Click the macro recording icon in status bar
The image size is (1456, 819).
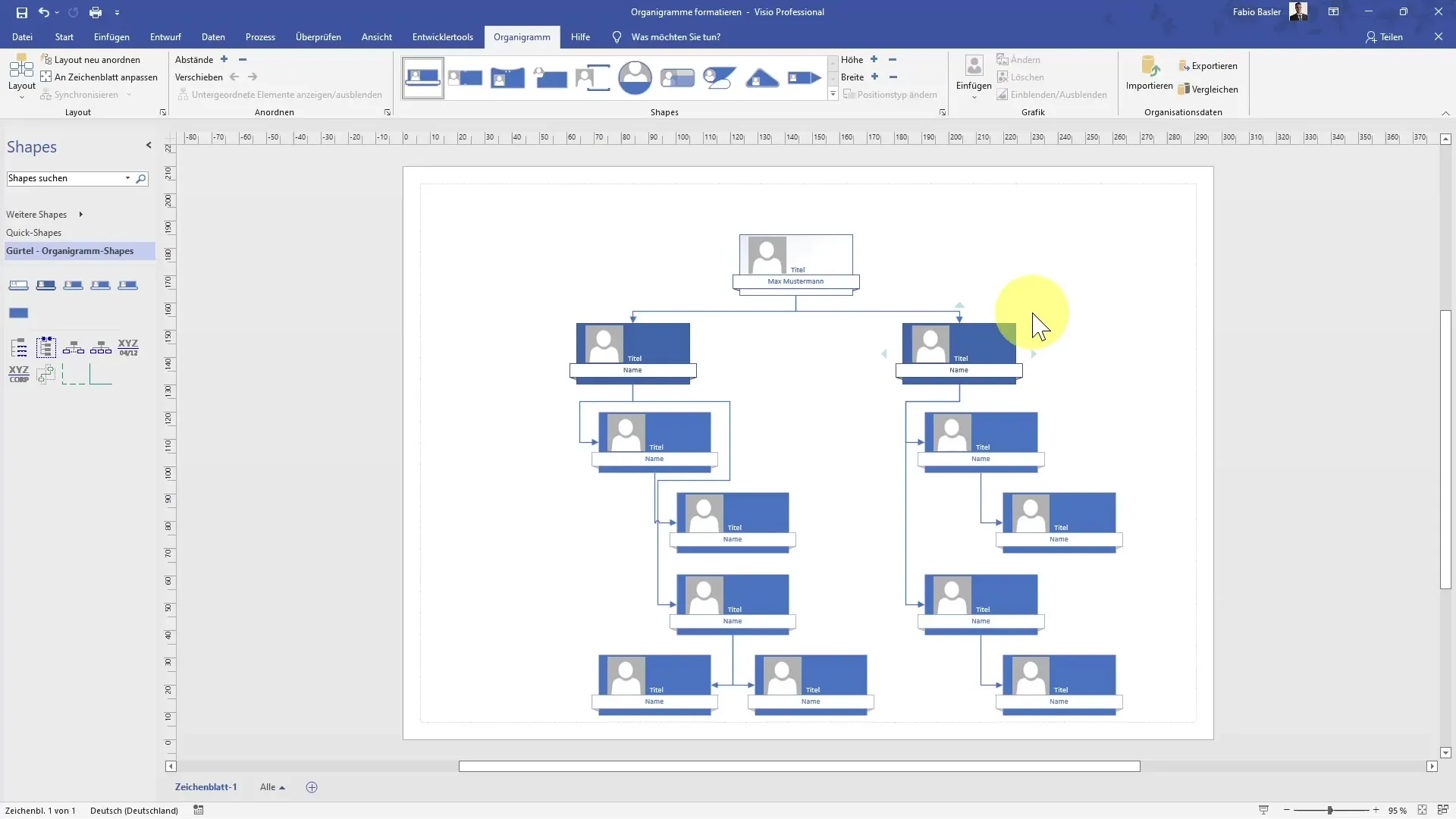tap(199, 811)
